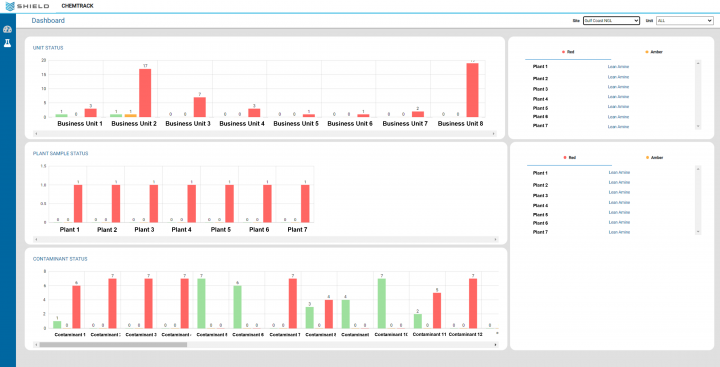The height and width of the screenshot is (367, 720).
Task: Open the Unit dropdown showing ALL
Action: pyautogui.click(x=684, y=21)
